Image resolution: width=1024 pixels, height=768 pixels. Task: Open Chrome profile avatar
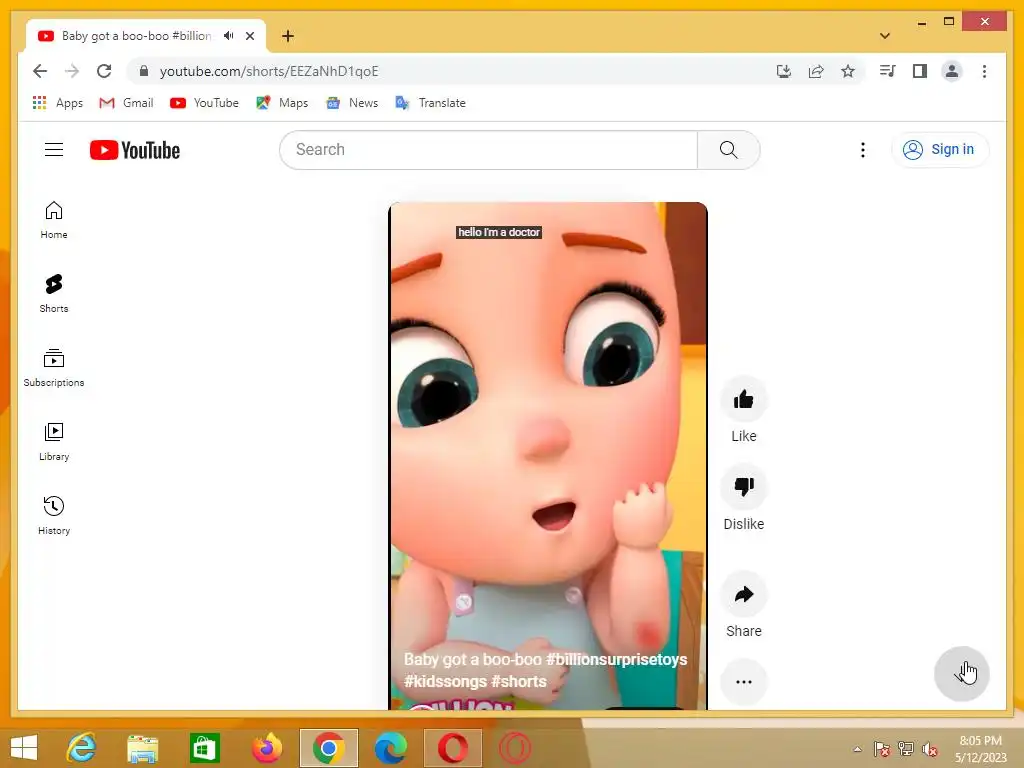tap(952, 71)
